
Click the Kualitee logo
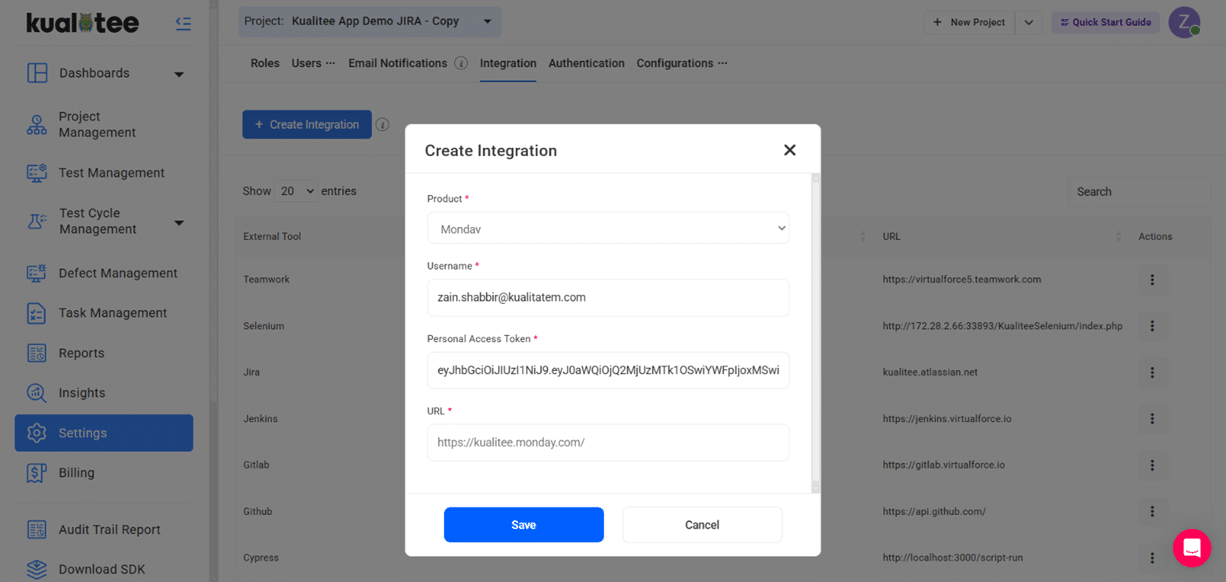[82, 22]
